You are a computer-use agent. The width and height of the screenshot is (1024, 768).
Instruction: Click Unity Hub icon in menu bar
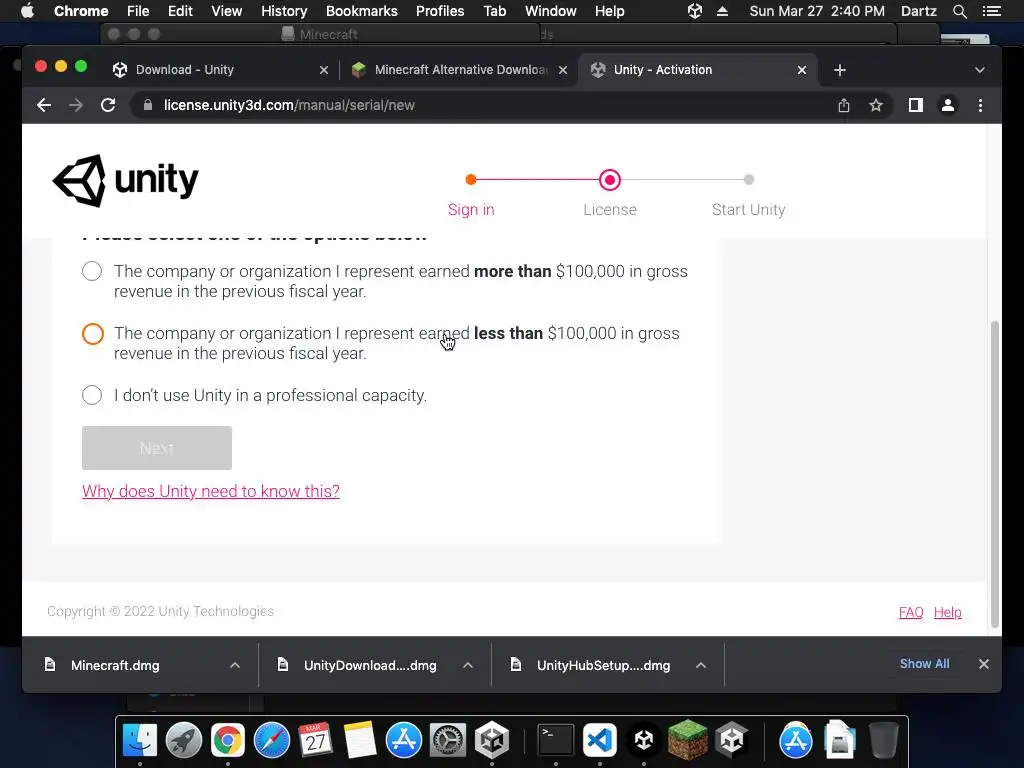(x=695, y=11)
